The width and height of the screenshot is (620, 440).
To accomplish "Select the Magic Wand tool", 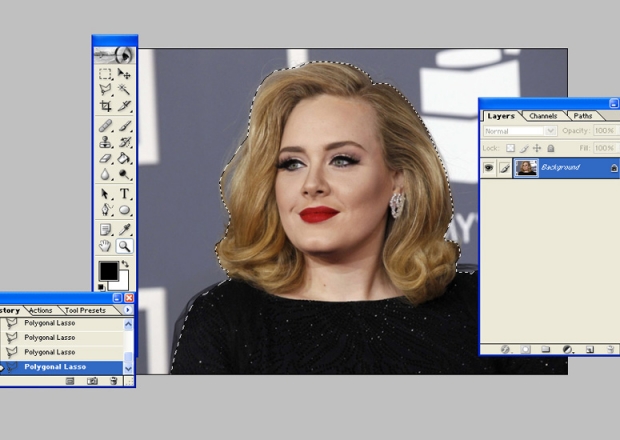I will click(125, 90).
